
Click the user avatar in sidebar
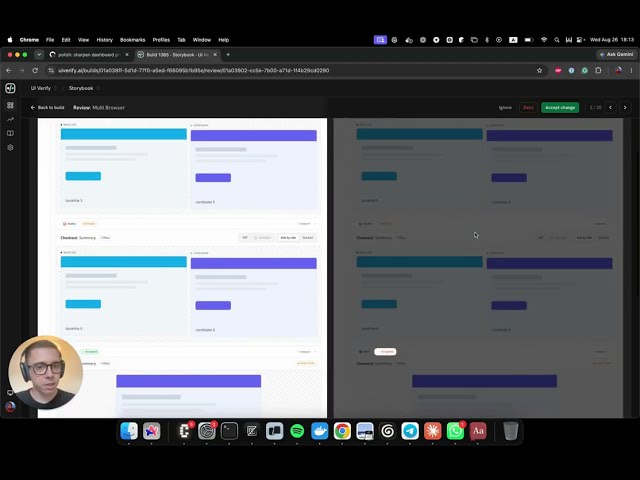[x=10, y=407]
